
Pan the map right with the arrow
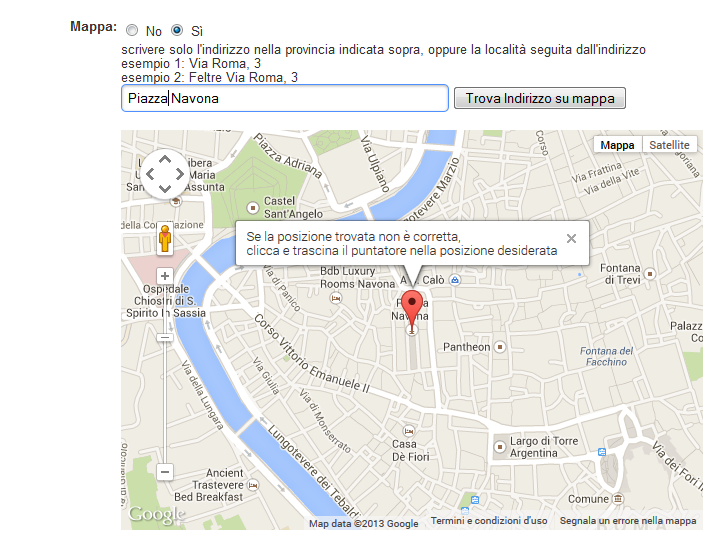[180, 174]
